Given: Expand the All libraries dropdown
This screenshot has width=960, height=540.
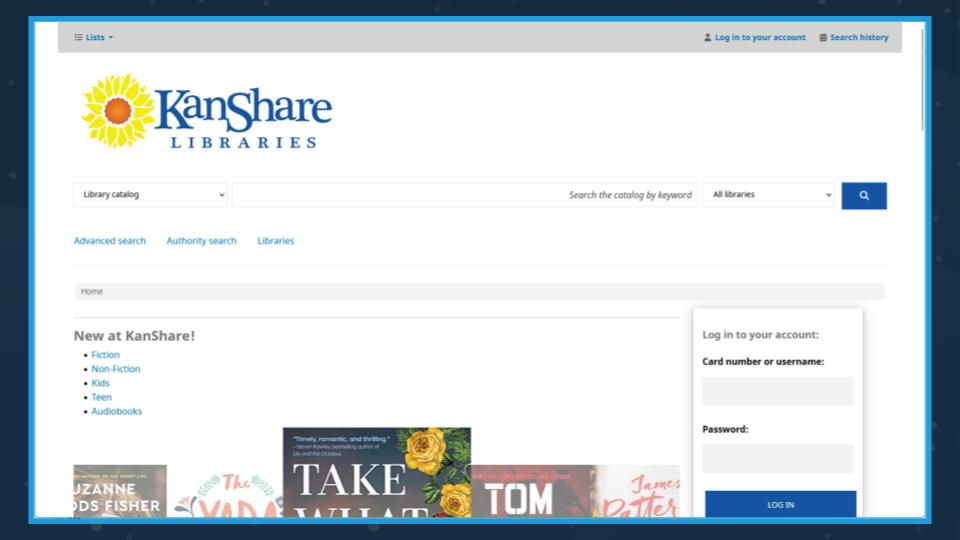Looking at the screenshot, I should pos(768,195).
